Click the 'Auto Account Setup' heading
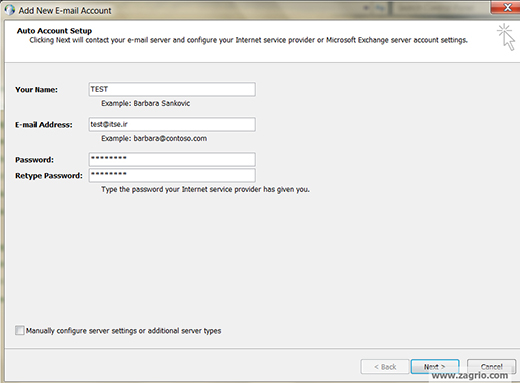The image size is (520, 383). 54,31
